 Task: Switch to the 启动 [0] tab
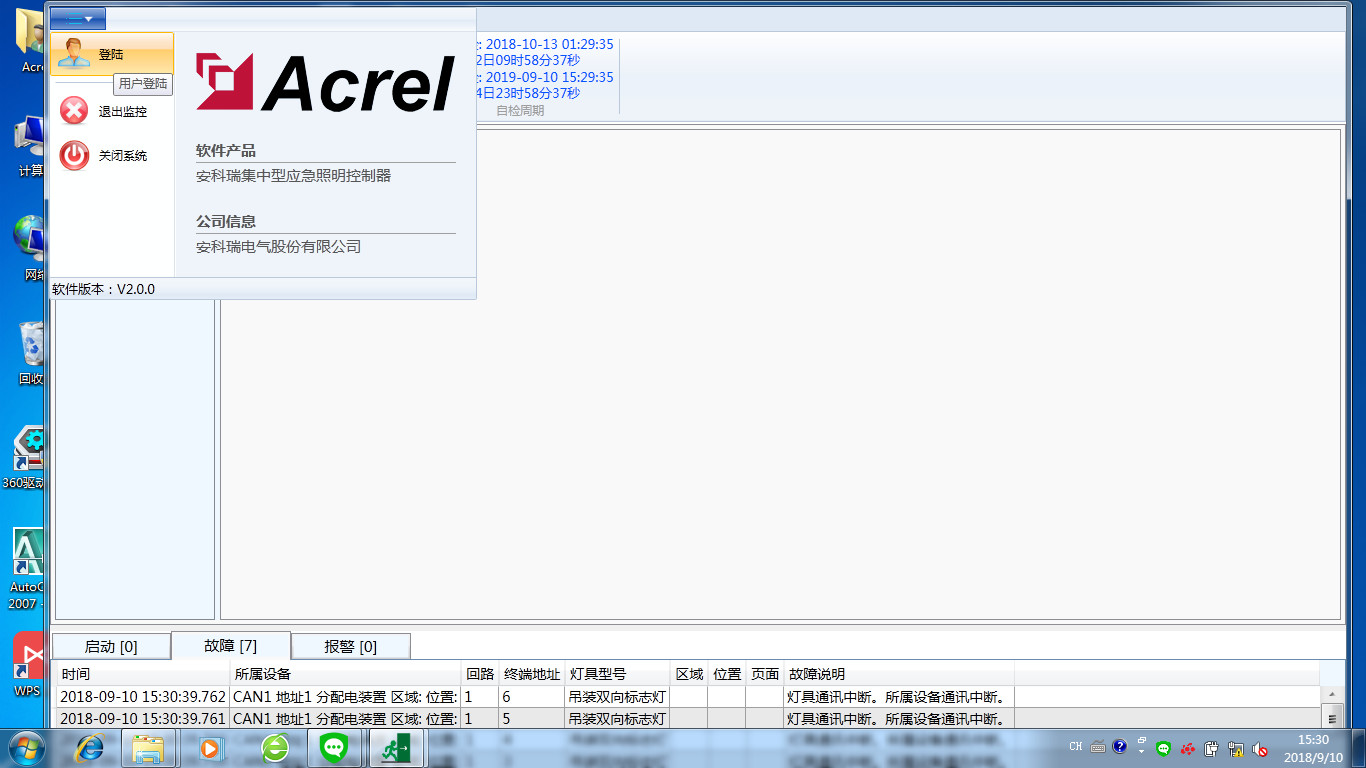click(111, 646)
